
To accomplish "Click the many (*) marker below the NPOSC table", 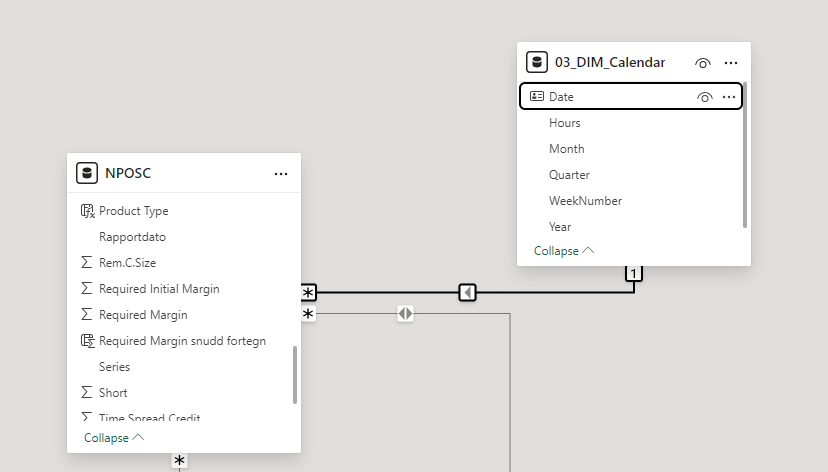I will point(180,460).
